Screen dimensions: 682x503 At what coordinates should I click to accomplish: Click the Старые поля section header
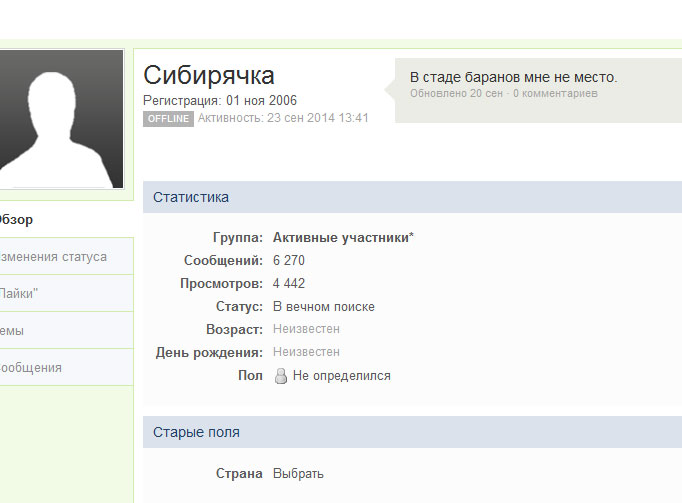pyautogui.click(x=196, y=432)
